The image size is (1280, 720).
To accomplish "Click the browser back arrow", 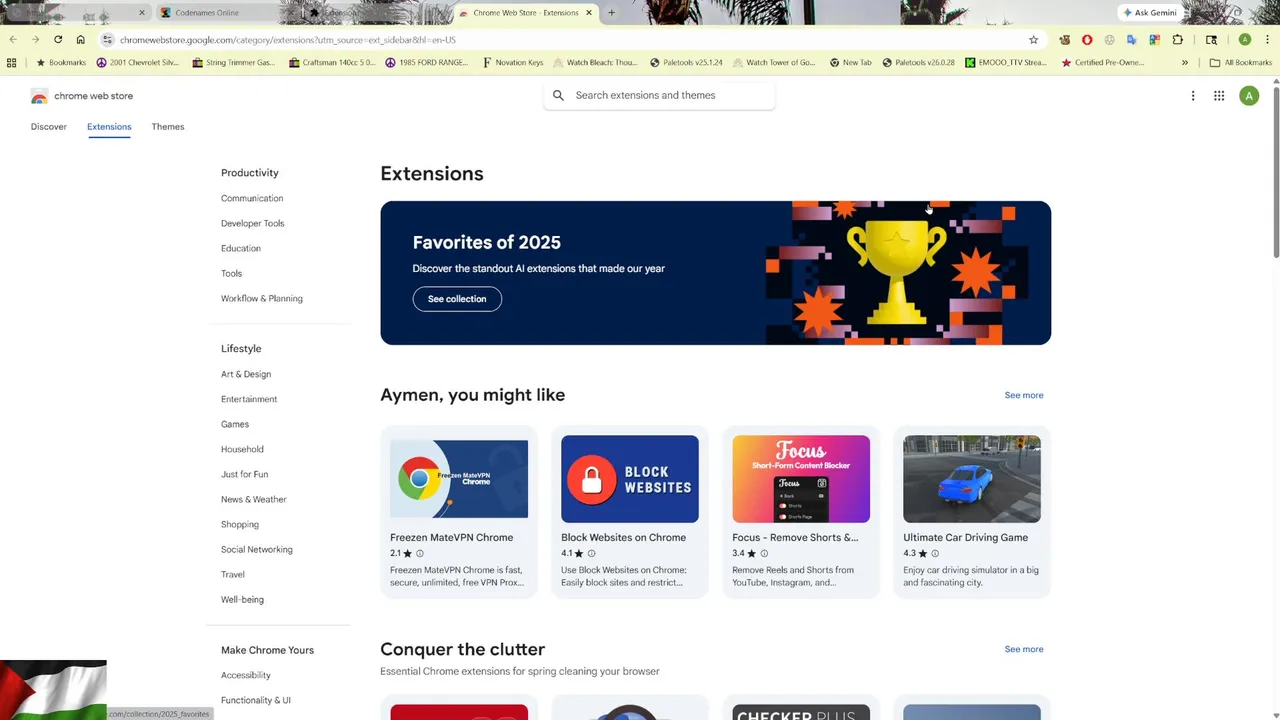I will (x=13, y=40).
